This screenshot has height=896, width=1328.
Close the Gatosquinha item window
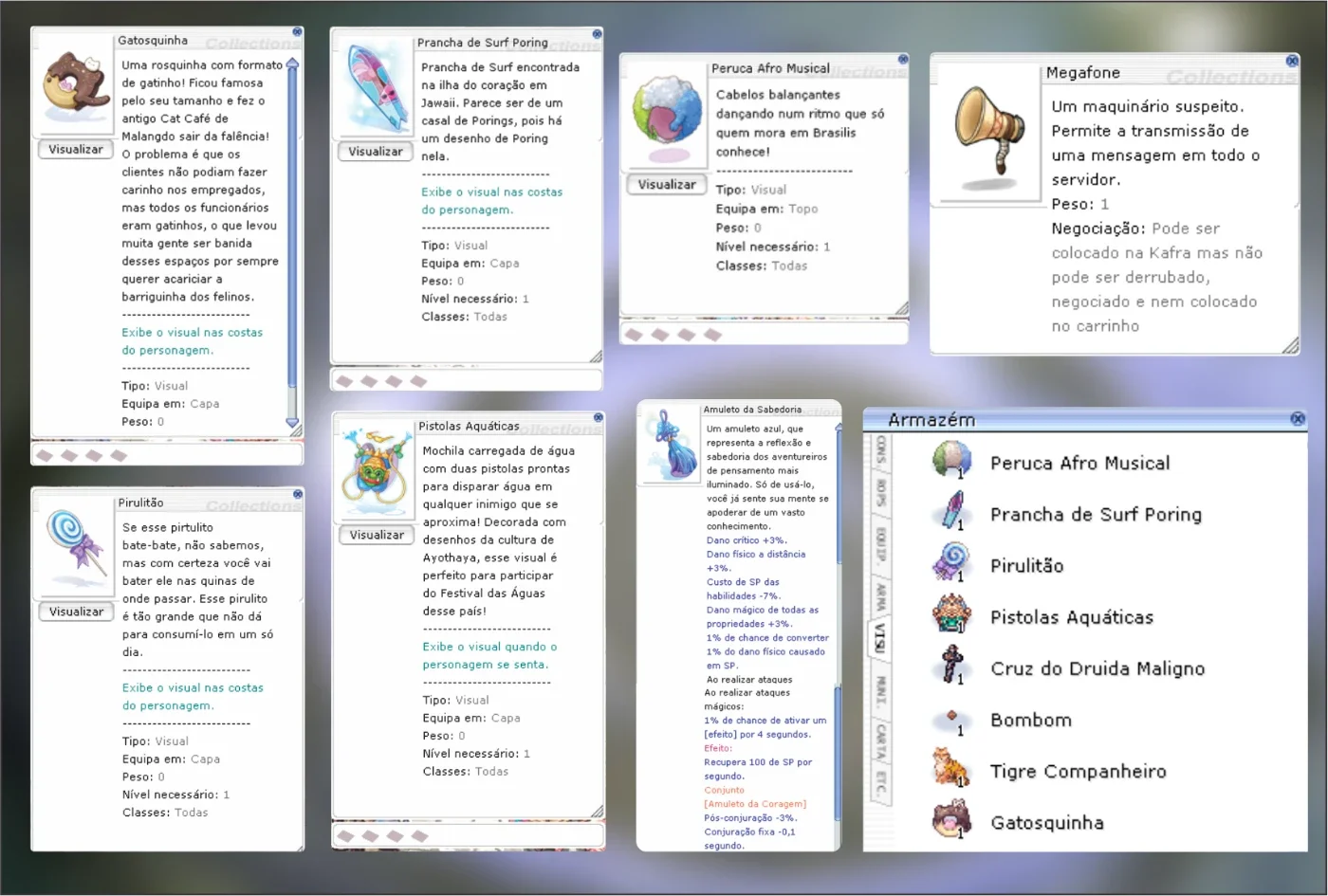click(x=297, y=31)
